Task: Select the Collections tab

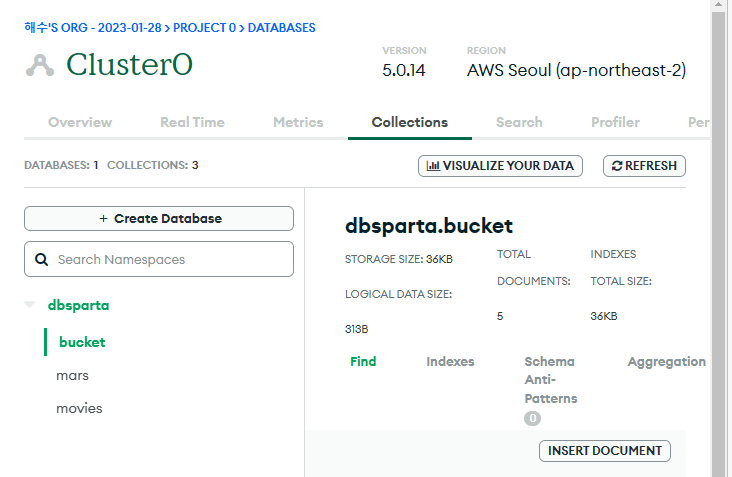Action: 410,122
